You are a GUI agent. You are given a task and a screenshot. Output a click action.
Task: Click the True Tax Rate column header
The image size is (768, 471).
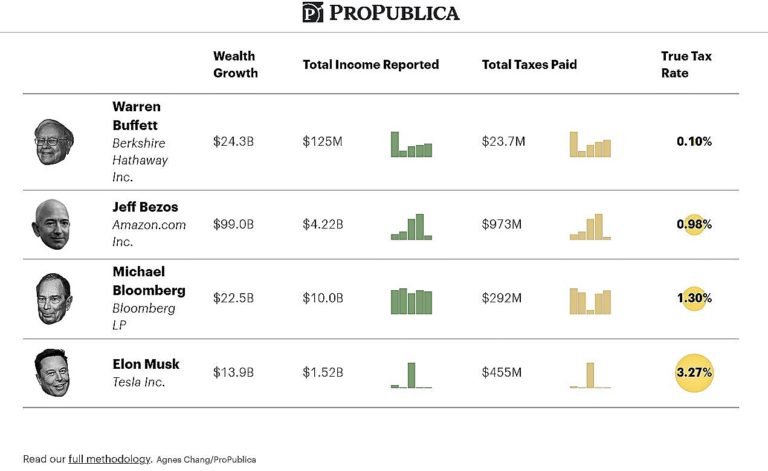686,65
